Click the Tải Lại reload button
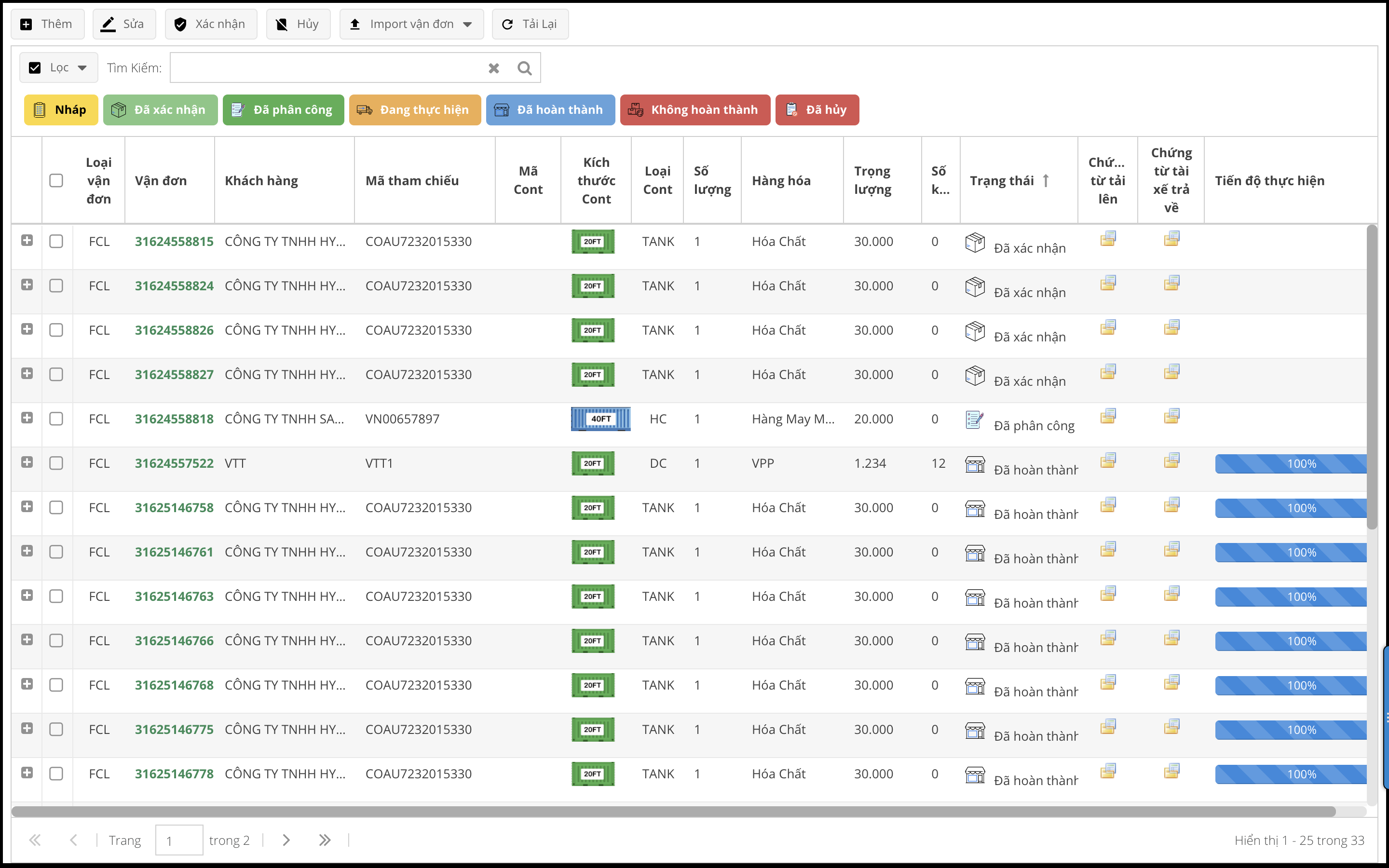The height and width of the screenshot is (868, 1389). (x=530, y=24)
